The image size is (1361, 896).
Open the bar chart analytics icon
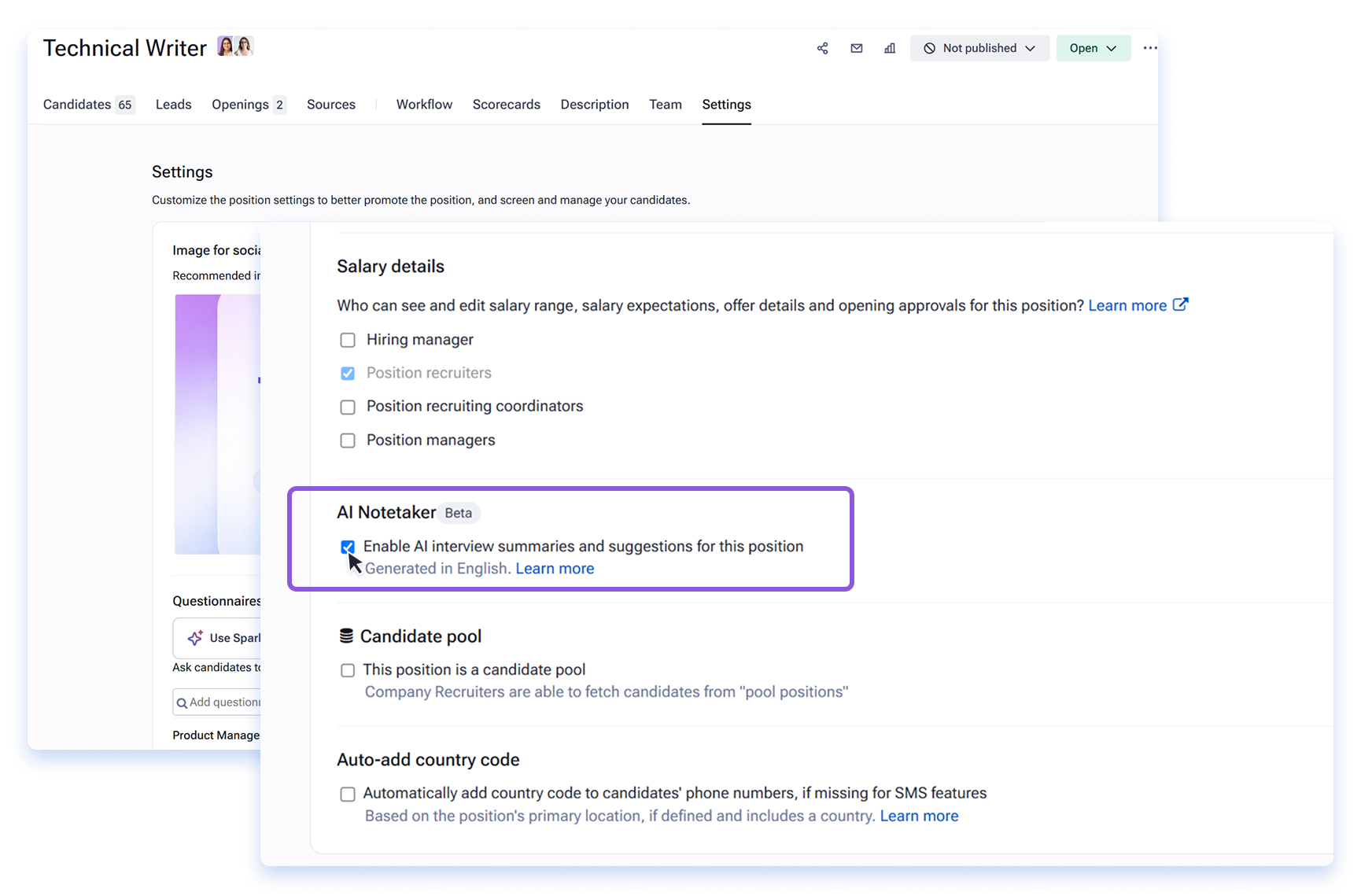click(x=890, y=48)
